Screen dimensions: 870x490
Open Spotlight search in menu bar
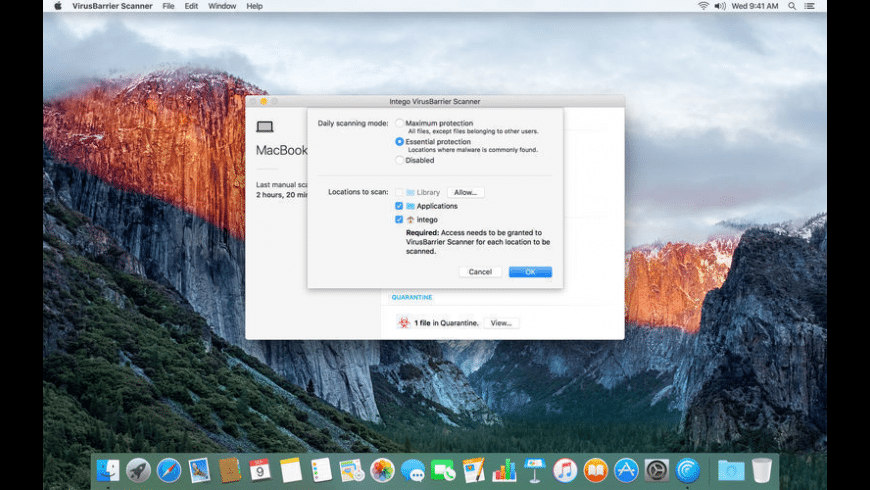[x=792, y=6]
